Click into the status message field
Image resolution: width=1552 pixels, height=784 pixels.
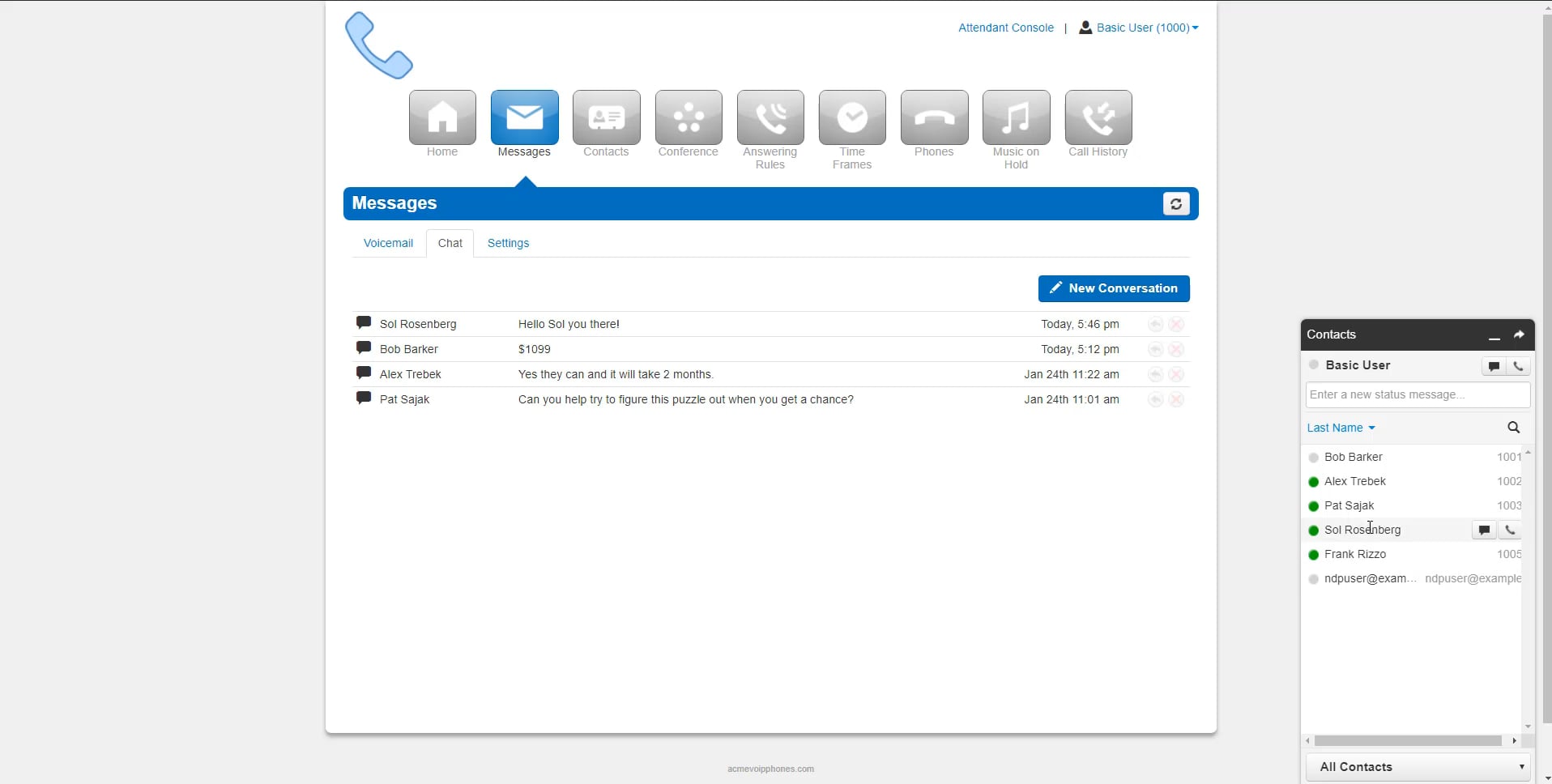1418,394
